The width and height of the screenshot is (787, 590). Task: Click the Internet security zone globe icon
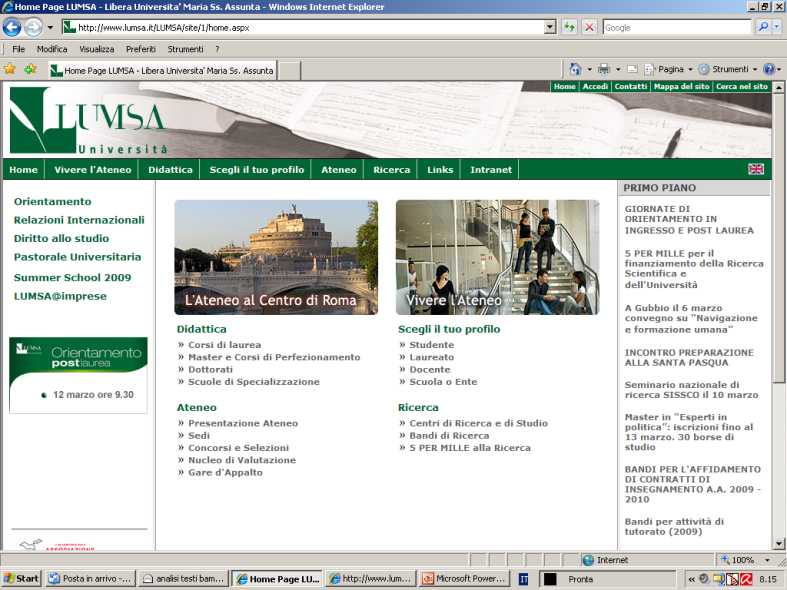click(x=588, y=559)
